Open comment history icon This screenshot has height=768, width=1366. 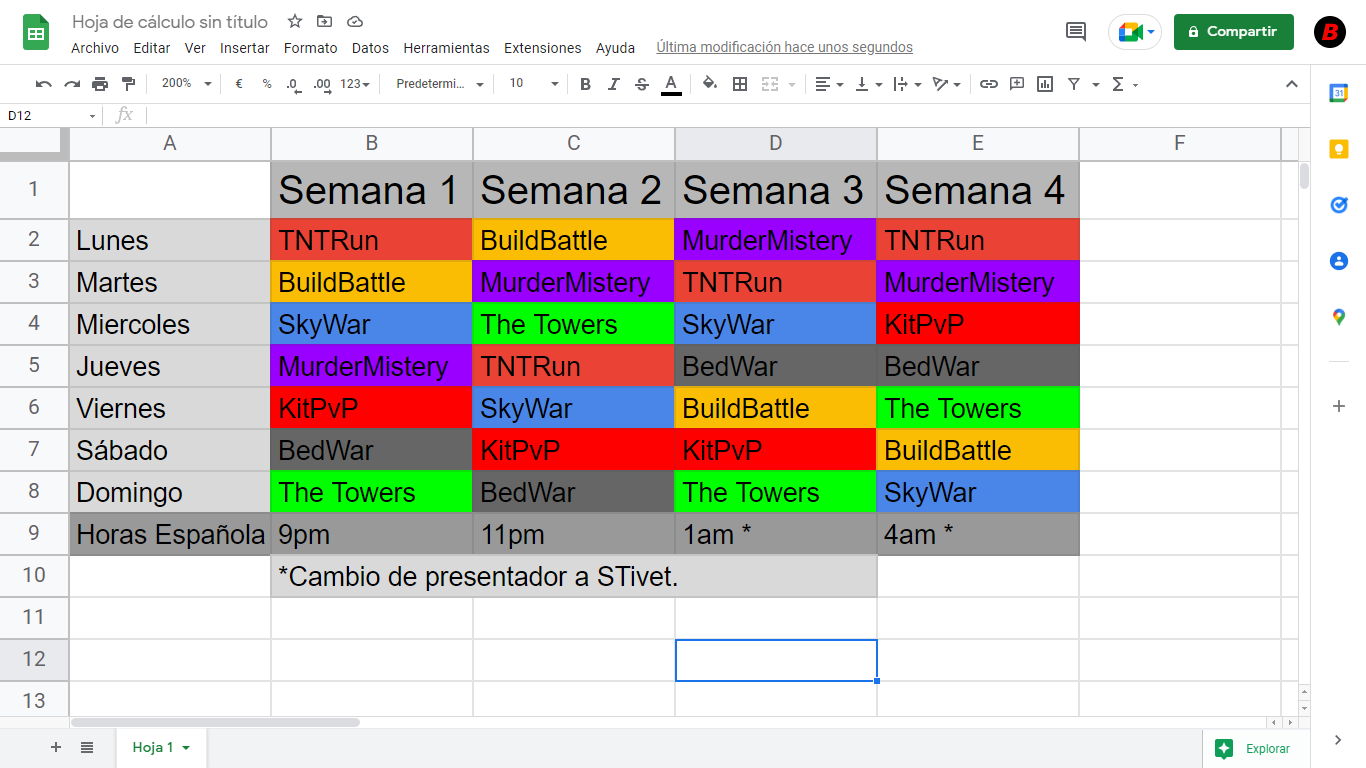(x=1076, y=32)
